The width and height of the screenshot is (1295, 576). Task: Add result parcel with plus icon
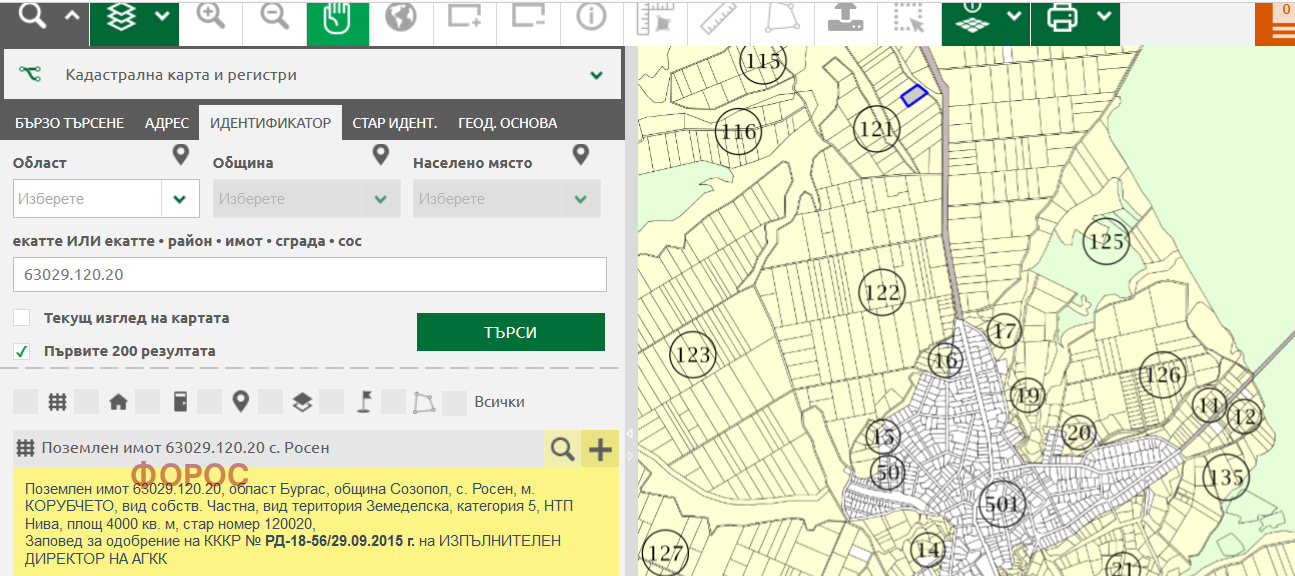click(x=600, y=449)
